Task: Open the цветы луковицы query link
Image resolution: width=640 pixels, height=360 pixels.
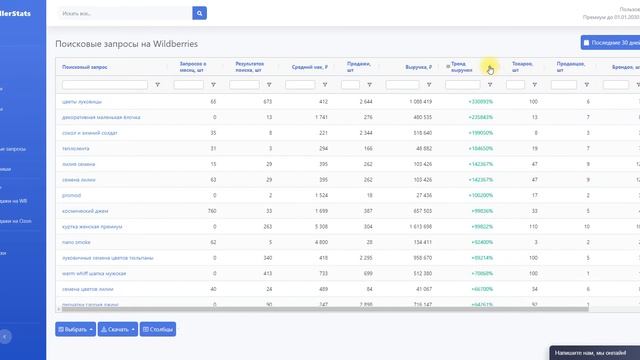Action: [82, 102]
